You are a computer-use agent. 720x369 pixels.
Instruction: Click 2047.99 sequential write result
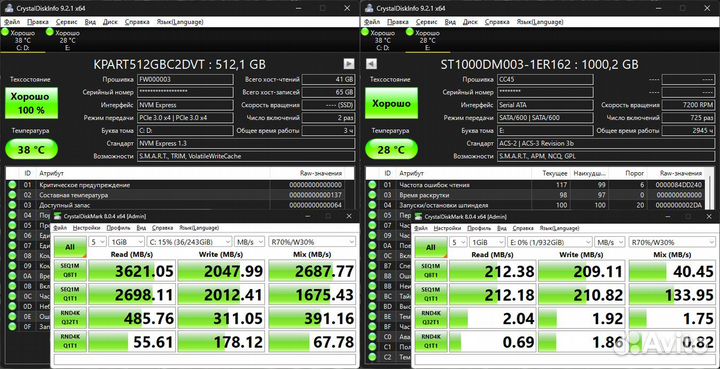tap(221, 271)
